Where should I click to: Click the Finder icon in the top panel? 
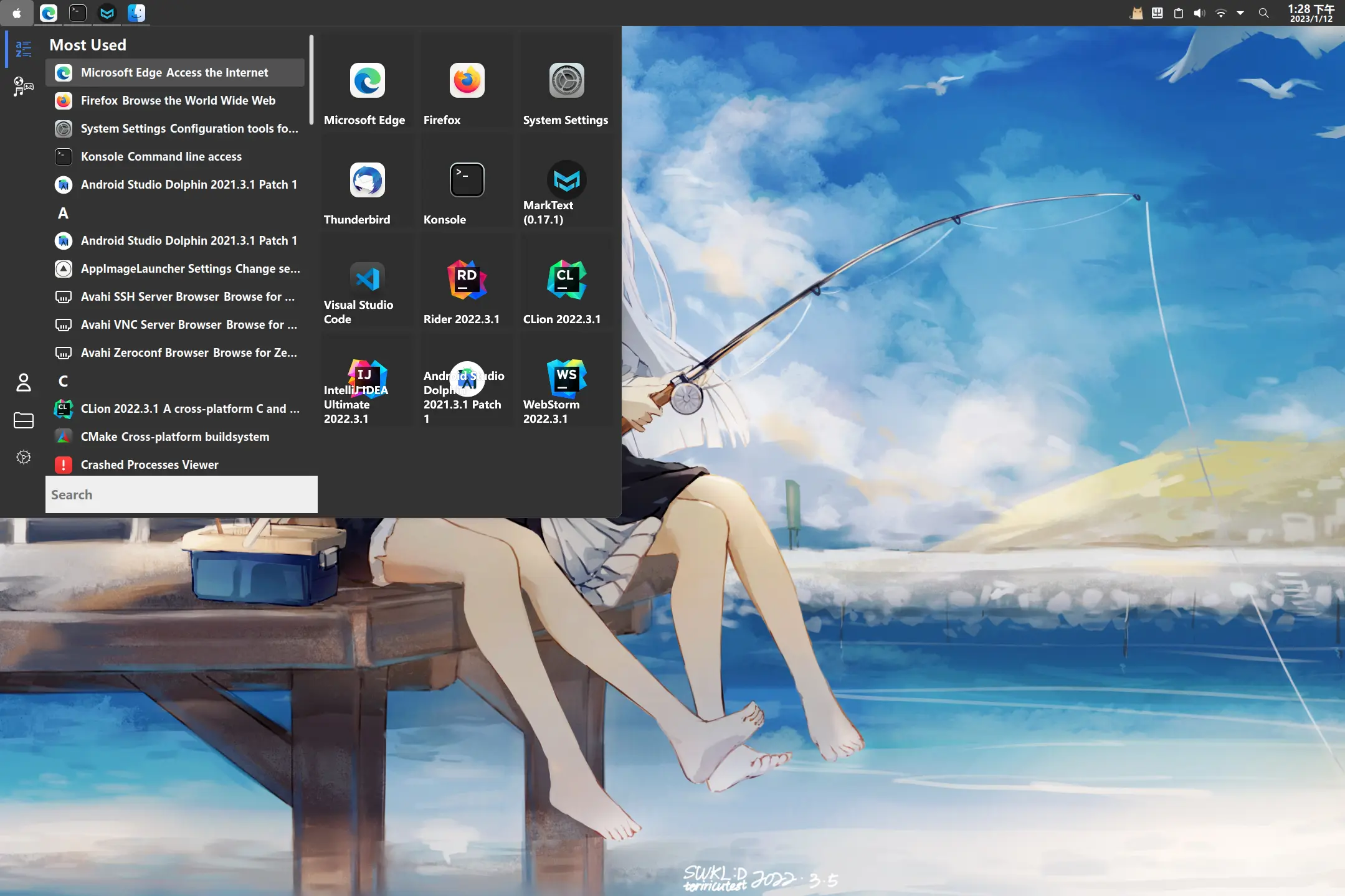pyautogui.click(x=136, y=13)
